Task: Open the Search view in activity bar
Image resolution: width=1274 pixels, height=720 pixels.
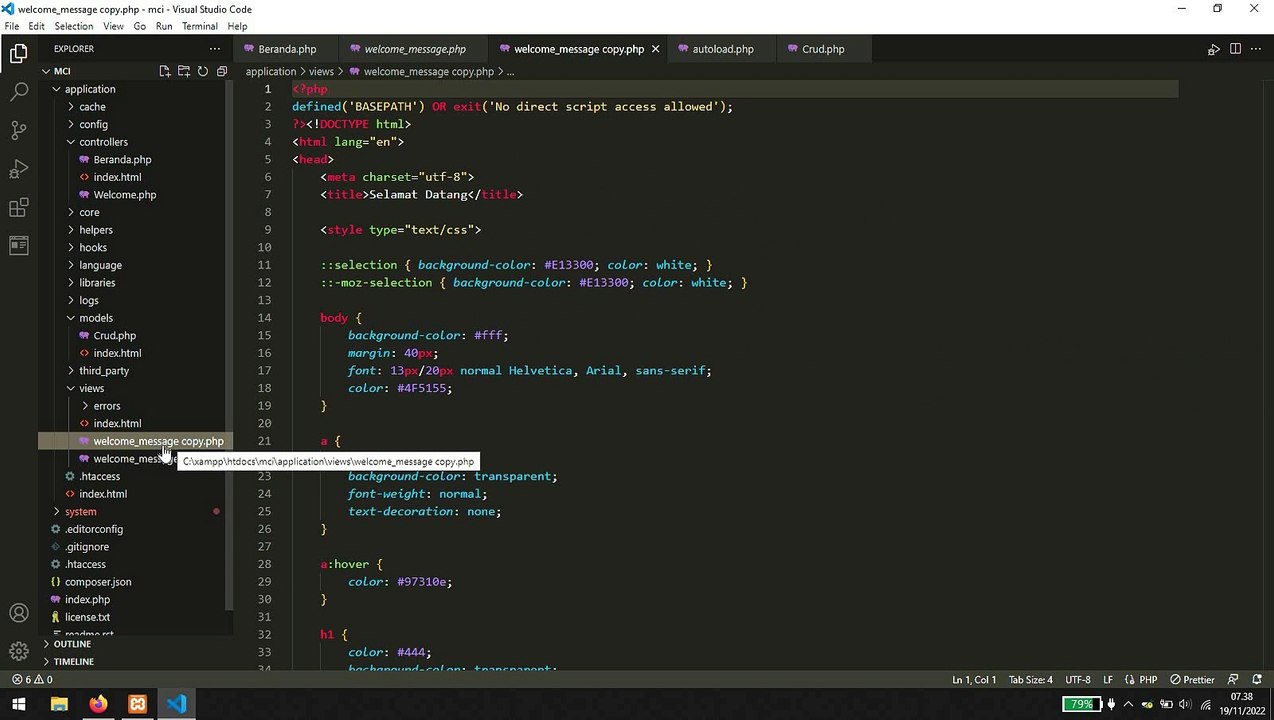Action: point(18,92)
